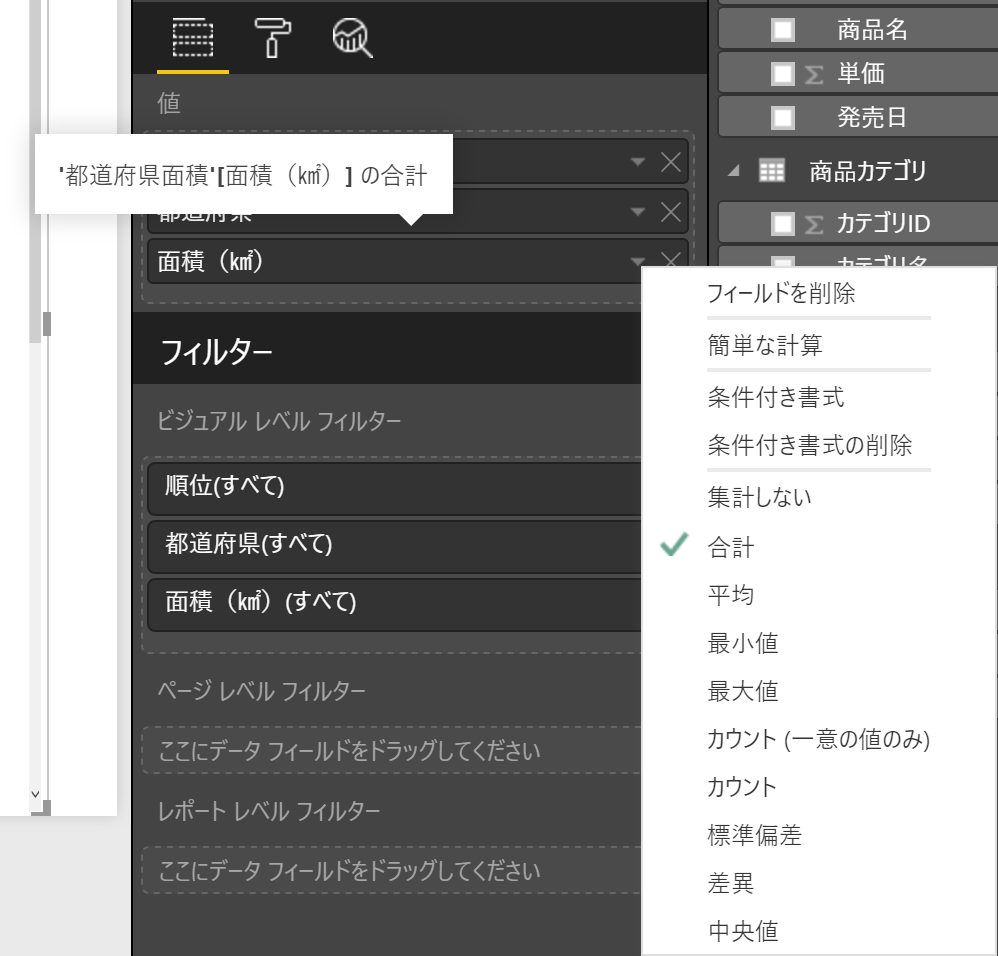
Task: Remove the first value field with X
Action: point(671,162)
